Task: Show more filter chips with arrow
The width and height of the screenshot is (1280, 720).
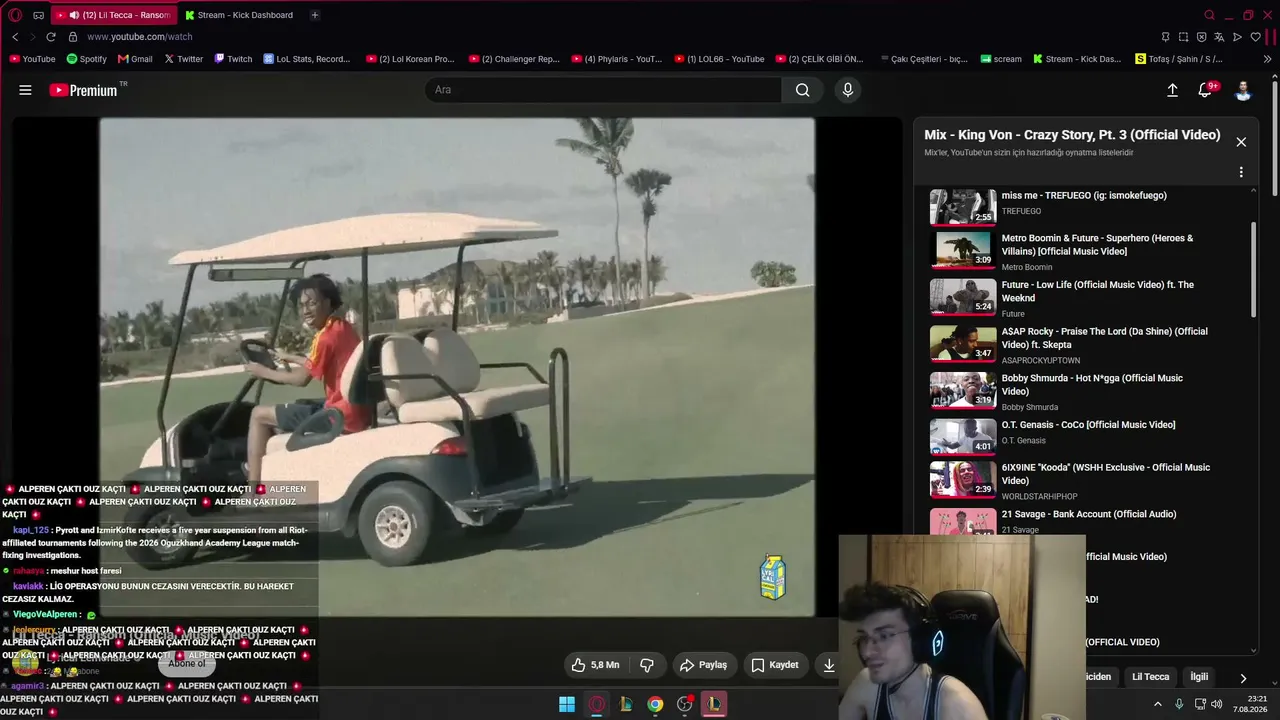Action: [1243, 678]
